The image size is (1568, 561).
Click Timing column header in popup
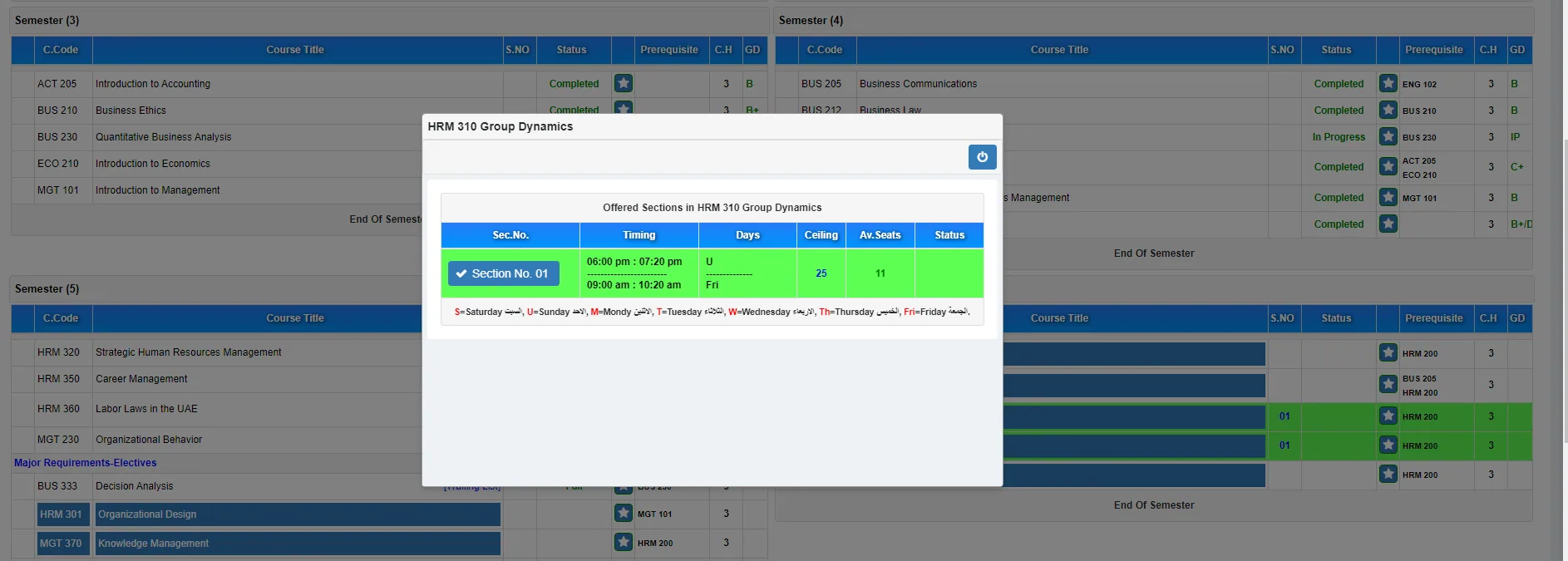639,235
